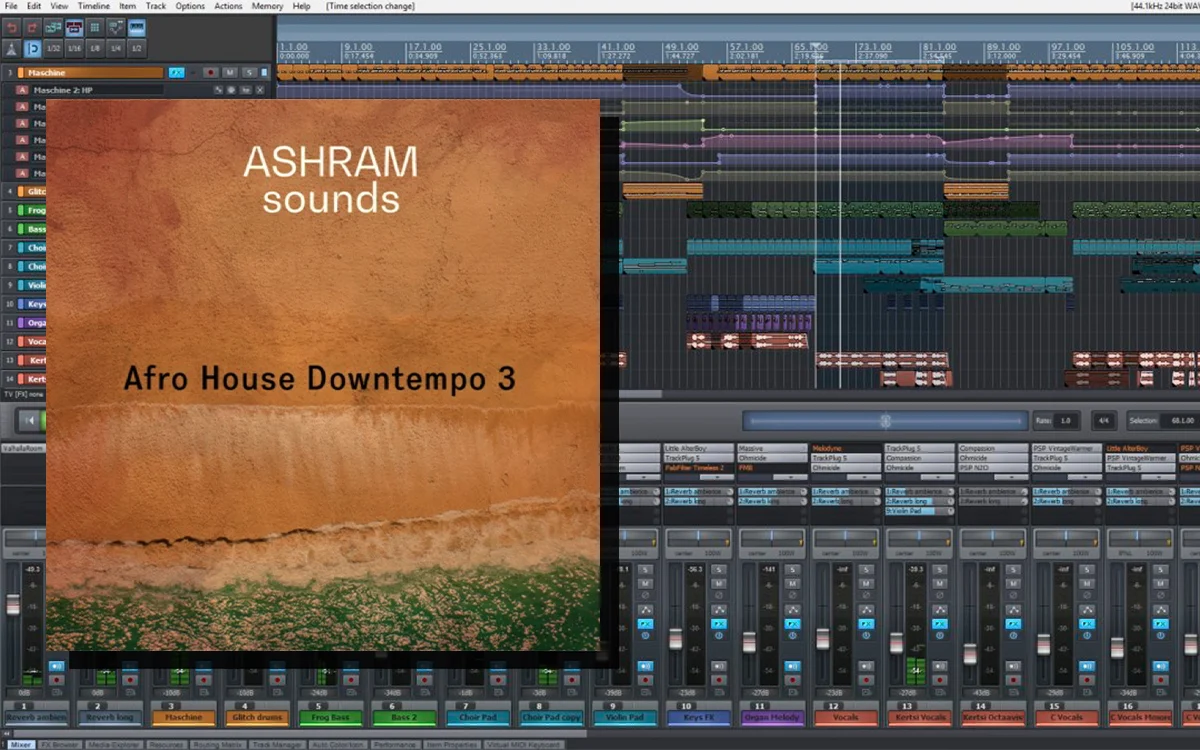The image size is (1200, 750).
Task: Click the Rate value field
Action: tap(1065, 421)
